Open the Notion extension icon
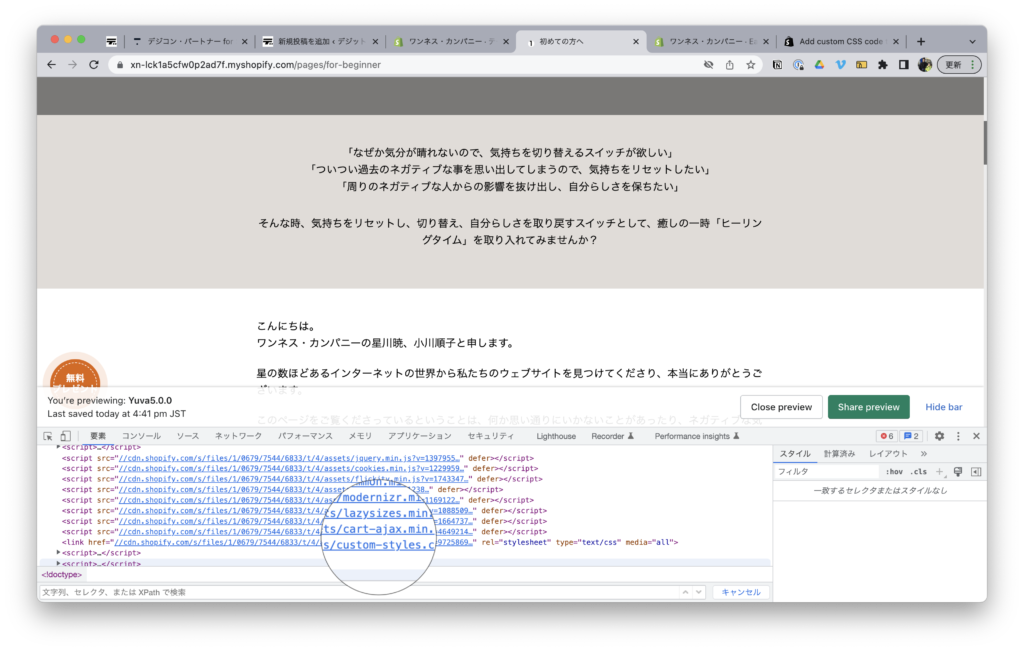This screenshot has width=1024, height=651. [x=777, y=65]
